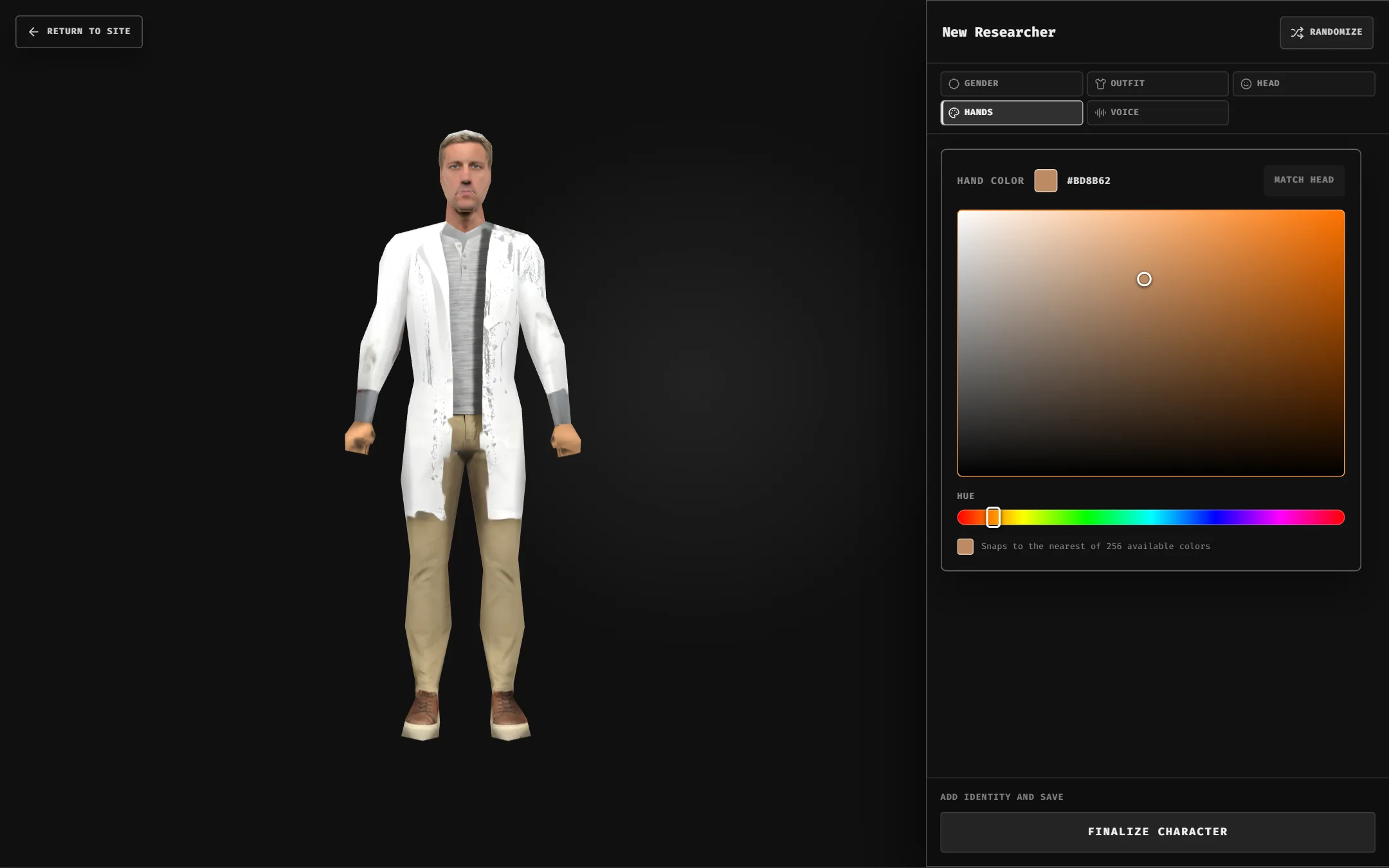Click the New Researcher title
The height and width of the screenshot is (868, 1389).
pyautogui.click(x=999, y=32)
